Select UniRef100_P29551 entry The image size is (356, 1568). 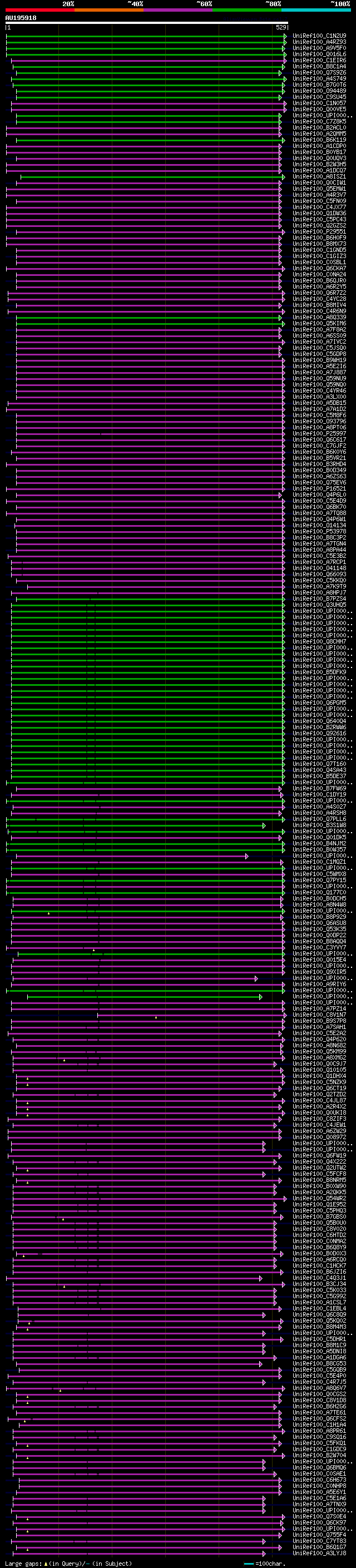click(x=319, y=232)
